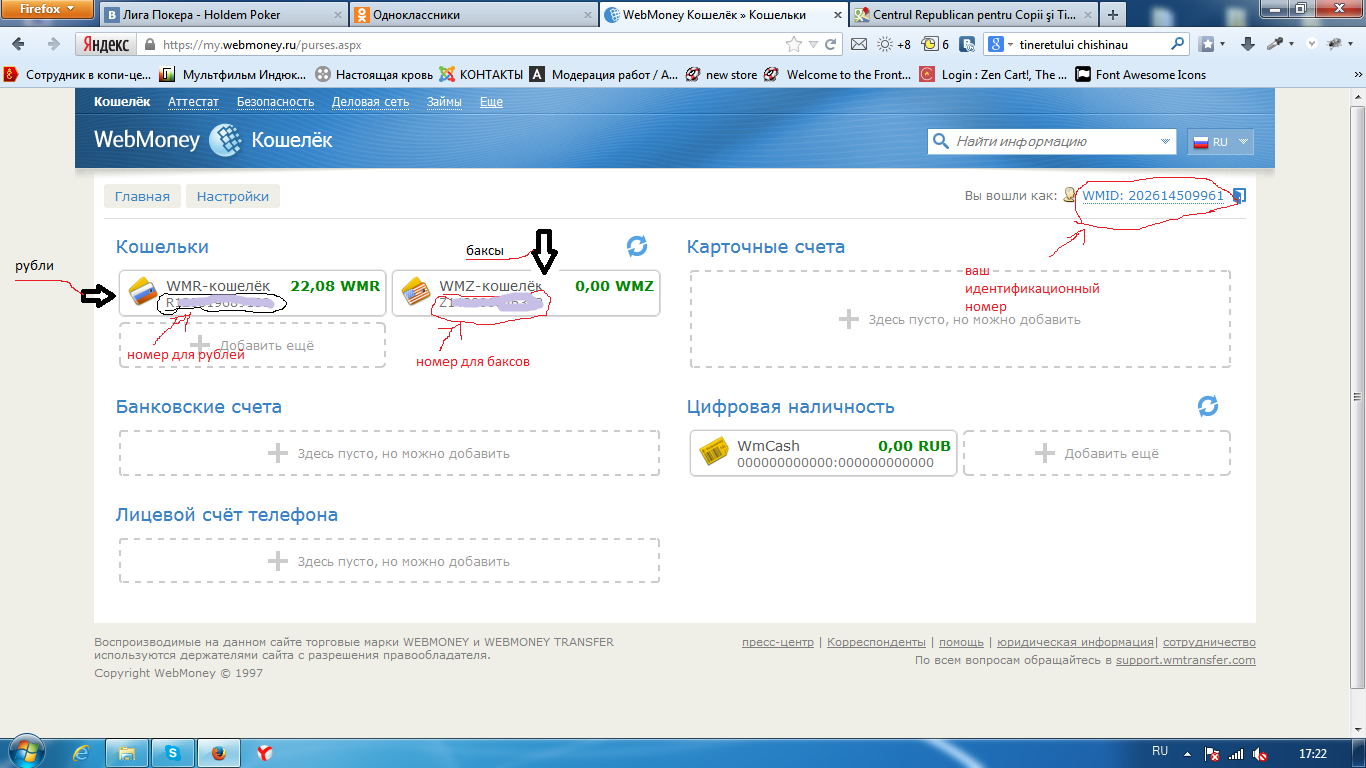Click the eyedropper toolbar icon
Screen dimensions: 1366x768
coord(1275,44)
